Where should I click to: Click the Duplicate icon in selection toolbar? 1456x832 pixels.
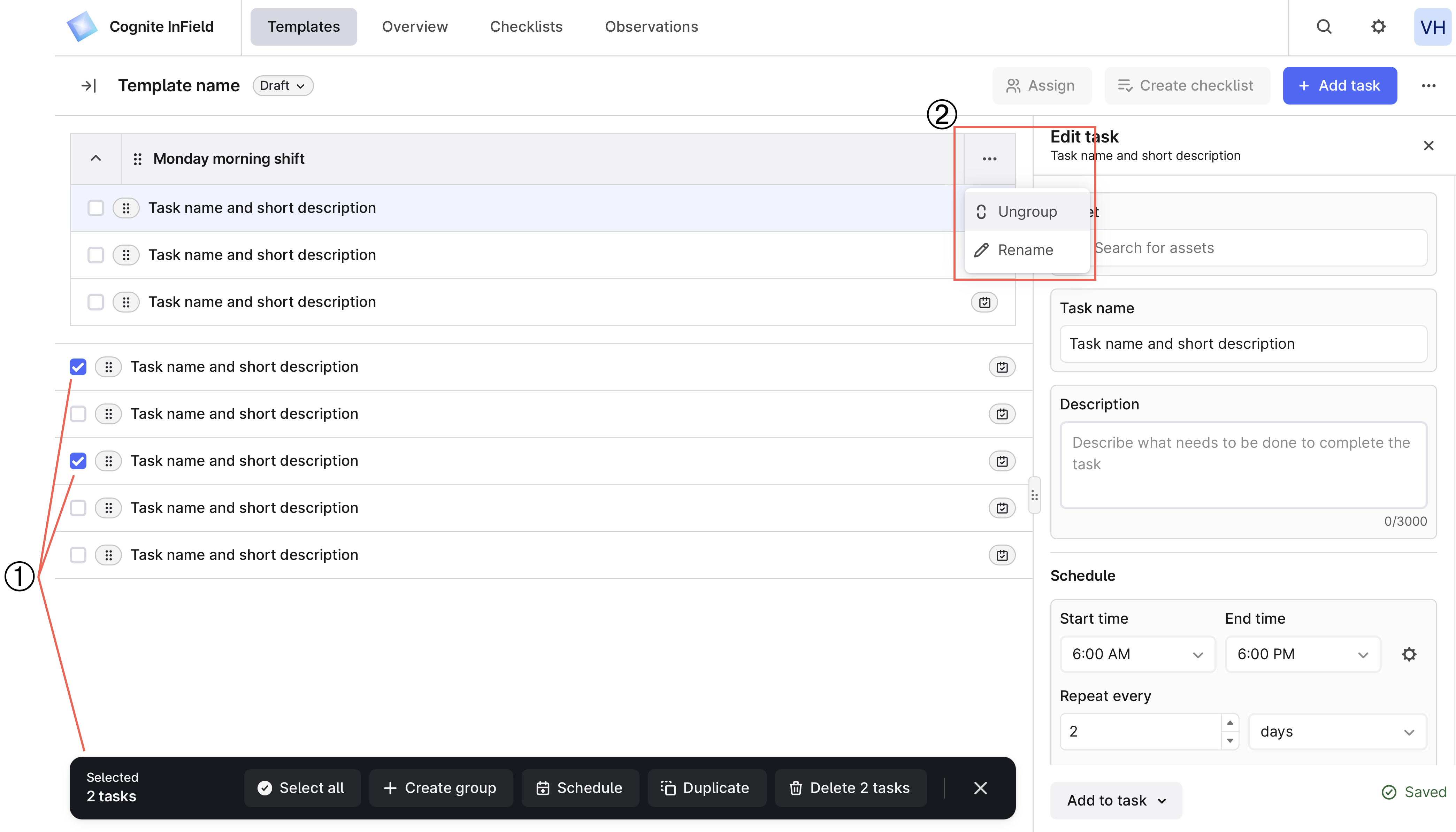668,787
